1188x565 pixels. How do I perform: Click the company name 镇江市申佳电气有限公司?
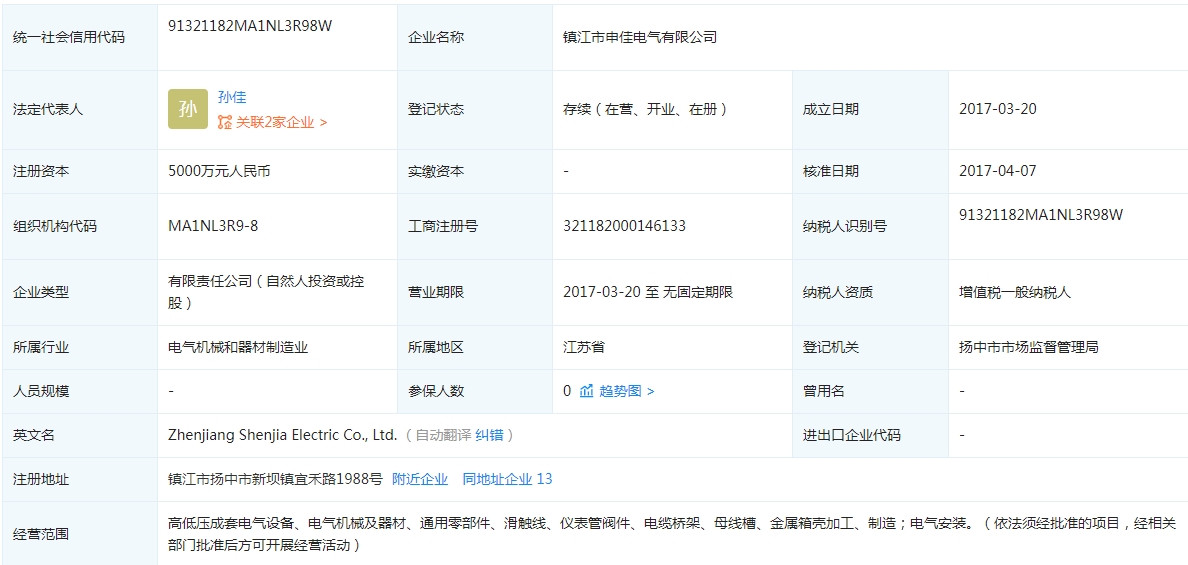click(x=640, y=37)
